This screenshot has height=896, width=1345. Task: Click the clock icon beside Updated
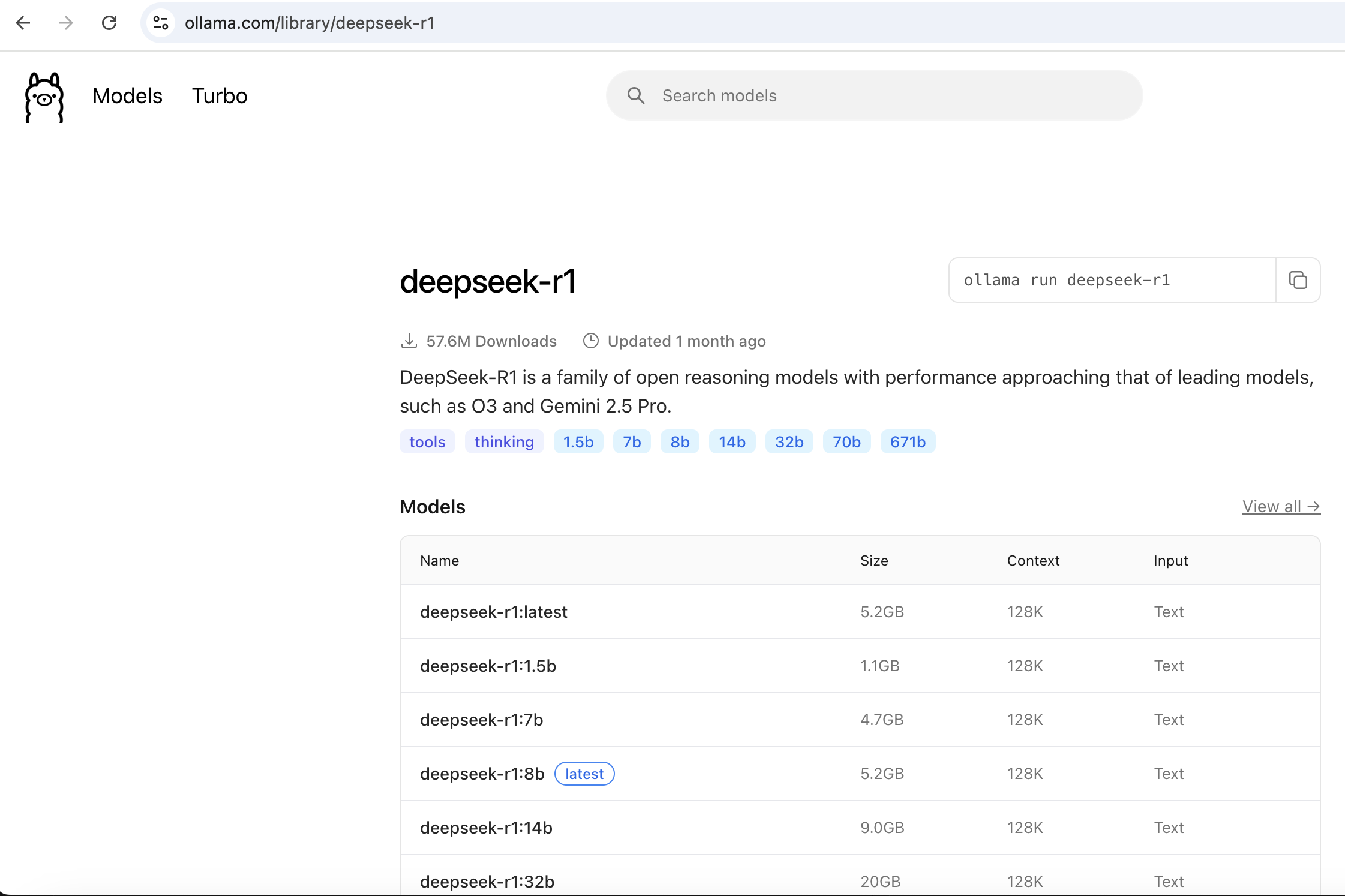click(x=591, y=341)
